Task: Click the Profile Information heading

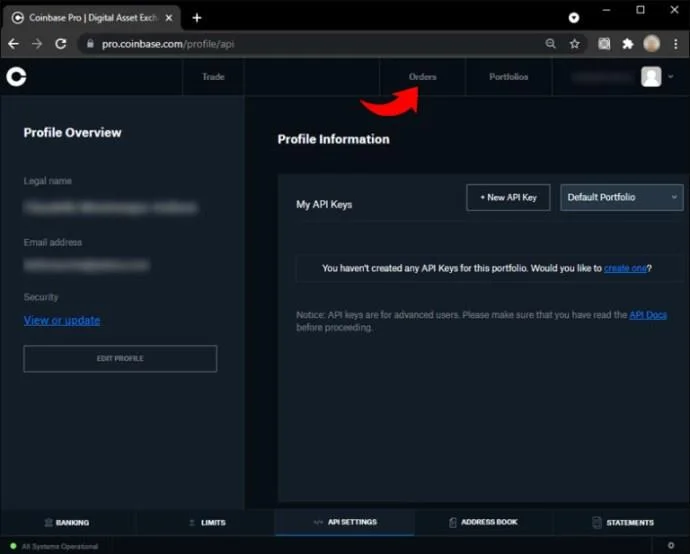Action: pyautogui.click(x=334, y=139)
